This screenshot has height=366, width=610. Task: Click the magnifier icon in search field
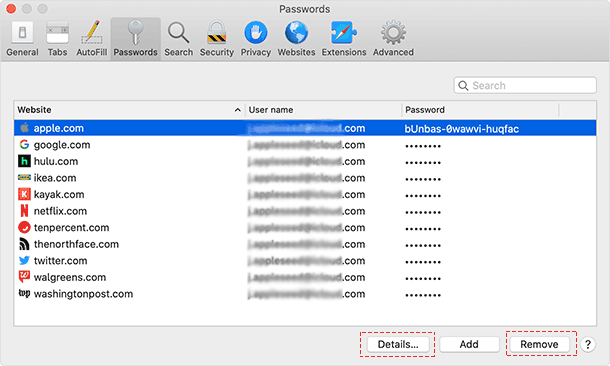[x=463, y=86]
